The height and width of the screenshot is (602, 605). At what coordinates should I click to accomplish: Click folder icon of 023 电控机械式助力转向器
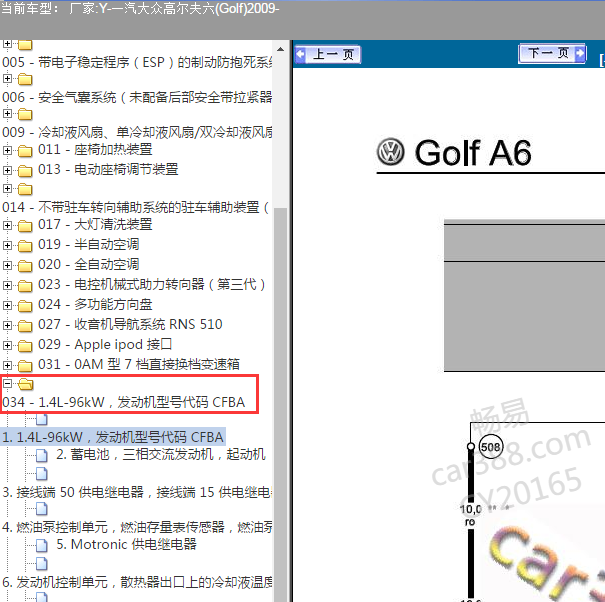[25, 286]
